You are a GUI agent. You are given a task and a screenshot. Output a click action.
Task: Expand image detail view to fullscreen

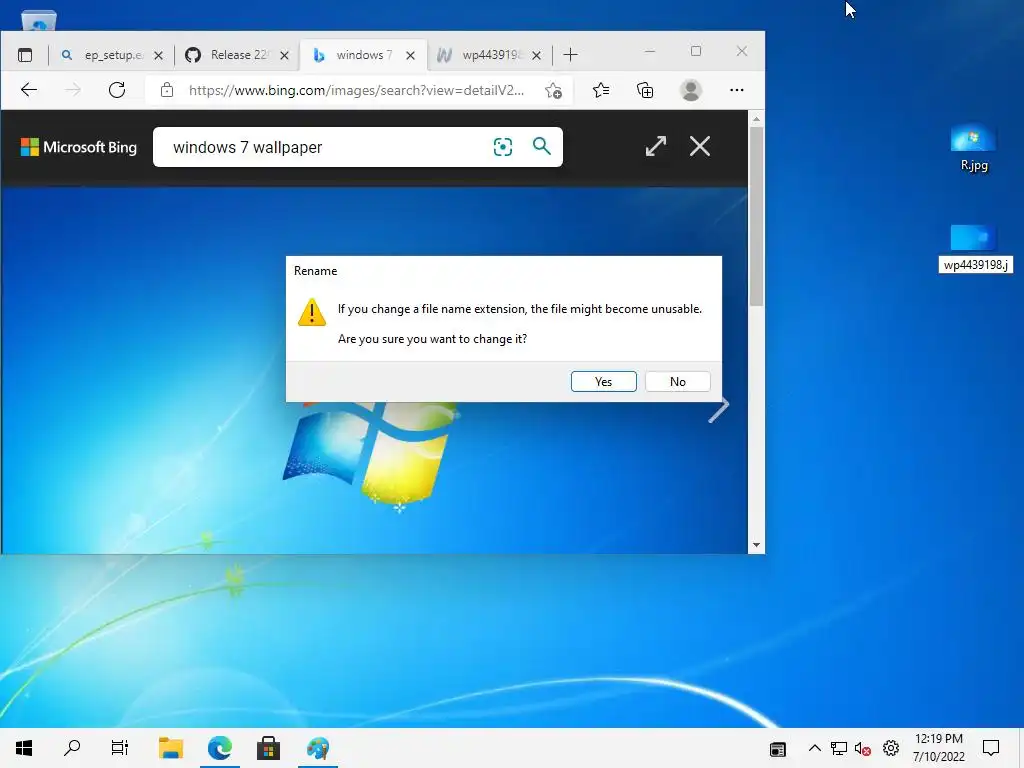[x=656, y=146]
